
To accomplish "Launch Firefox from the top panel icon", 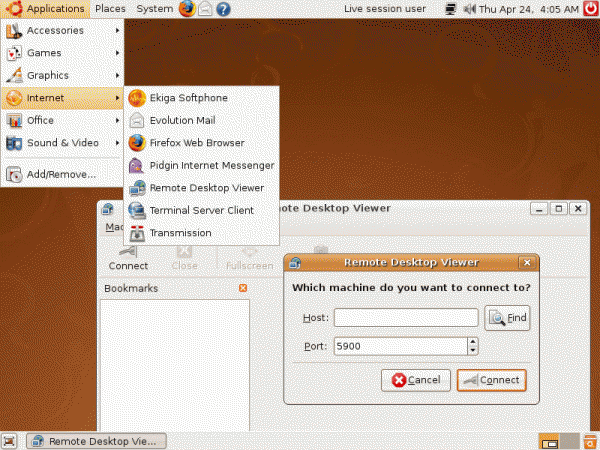I will pyautogui.click(x=187, y=9).
